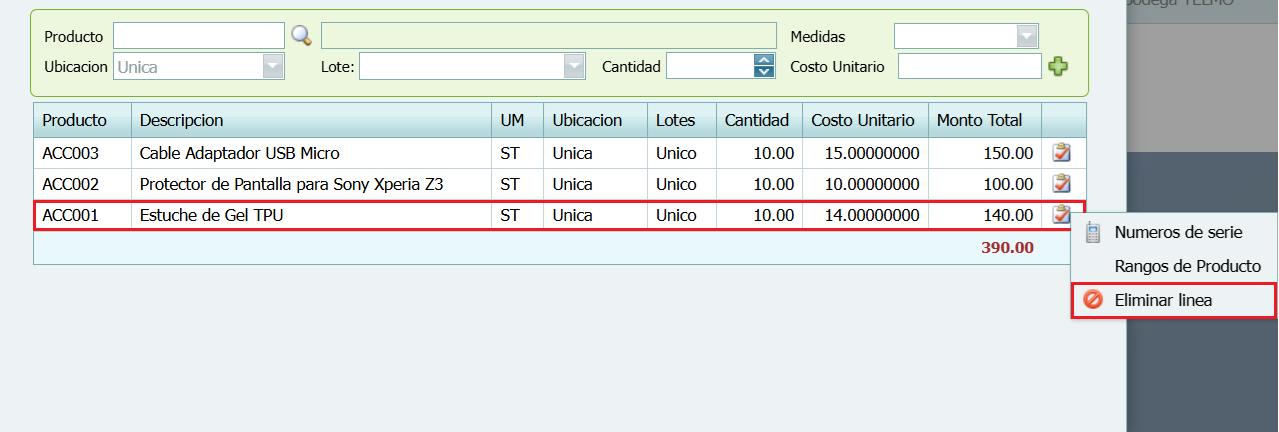This screenshot has width=1279, height=432.
Task: Click the product description read-only field
Action: point(549,36)
